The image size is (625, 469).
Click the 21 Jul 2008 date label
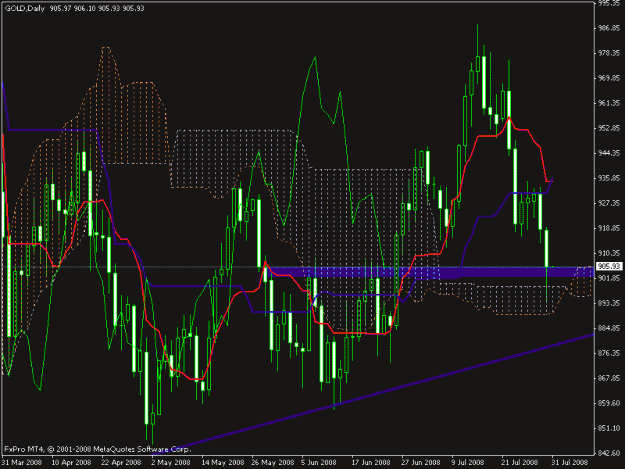click(520, 463)
